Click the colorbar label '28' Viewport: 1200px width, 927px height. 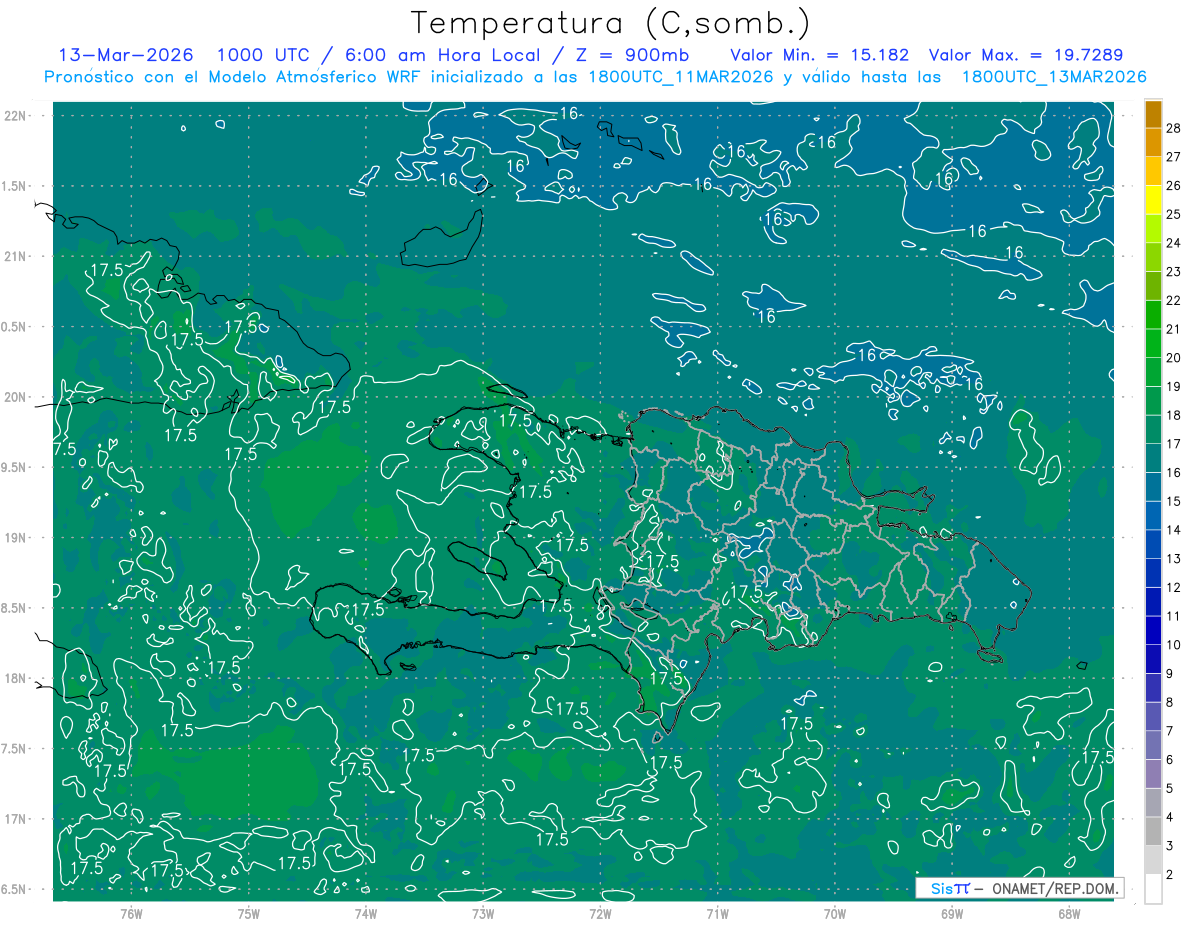(x=1174, y=127)
